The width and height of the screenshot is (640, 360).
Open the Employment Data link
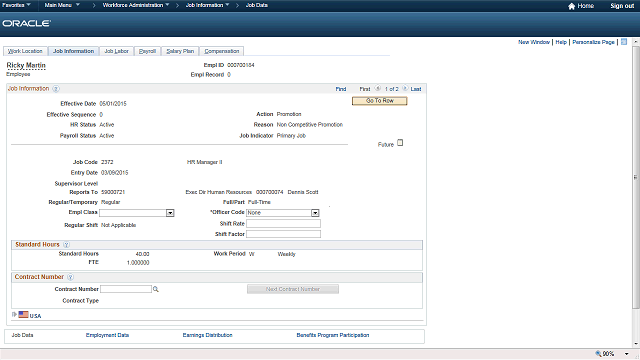[x=107, y=335]
